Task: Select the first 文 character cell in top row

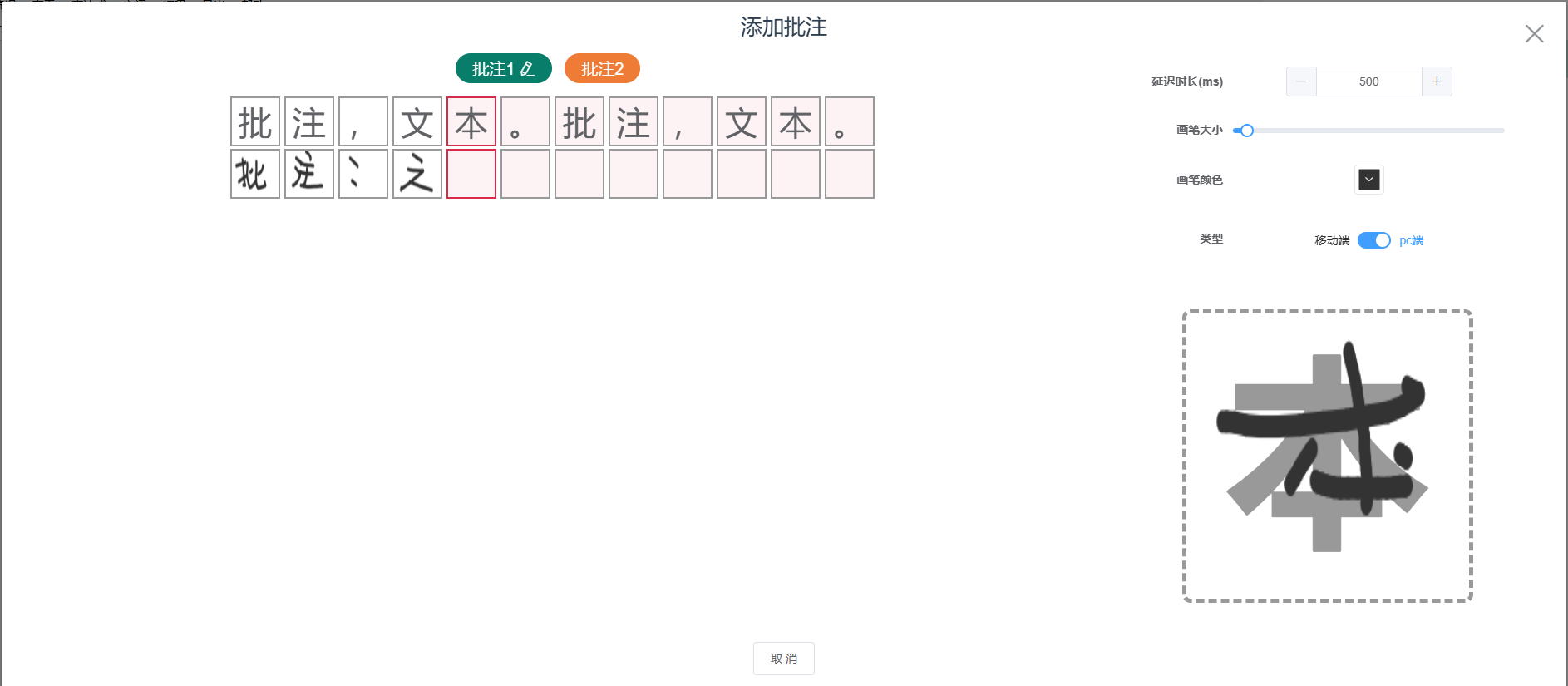Action: (x=417, y=121)
